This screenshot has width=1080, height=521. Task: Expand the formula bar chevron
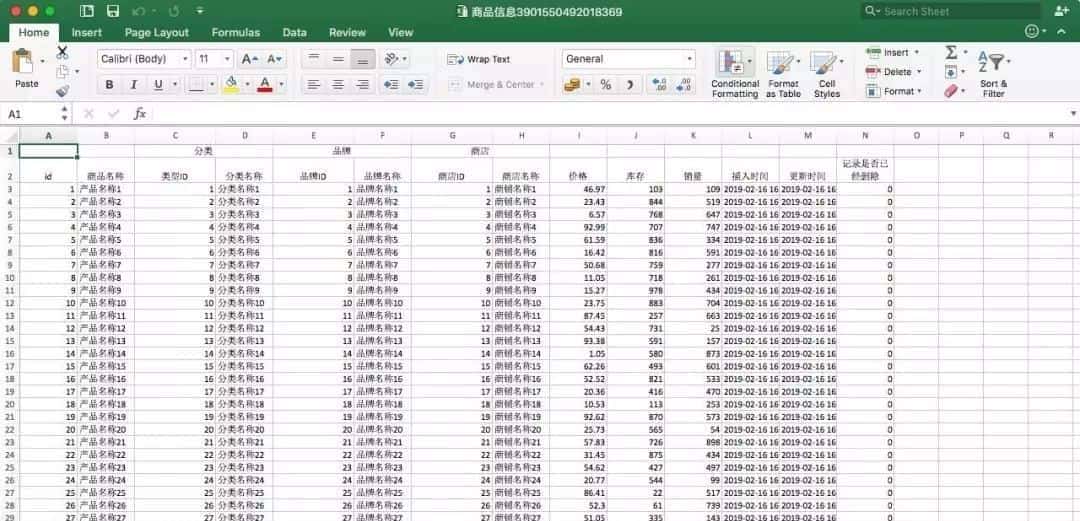click(x=1073, y=114)
